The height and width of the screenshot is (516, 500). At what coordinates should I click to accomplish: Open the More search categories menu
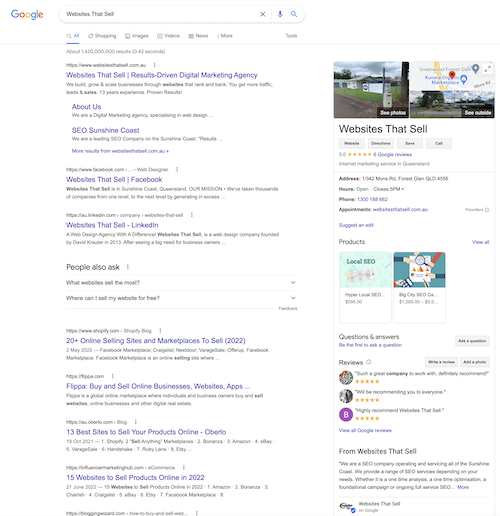click(x=225, y=36)
